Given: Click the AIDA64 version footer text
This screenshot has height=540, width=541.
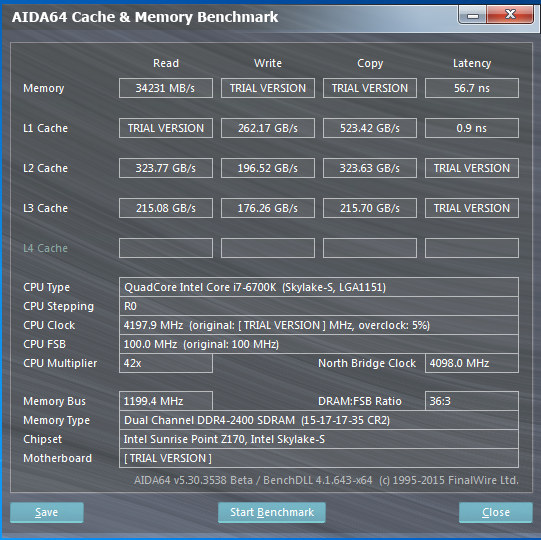Looking at the screenshot, I should tap(326, 480).
